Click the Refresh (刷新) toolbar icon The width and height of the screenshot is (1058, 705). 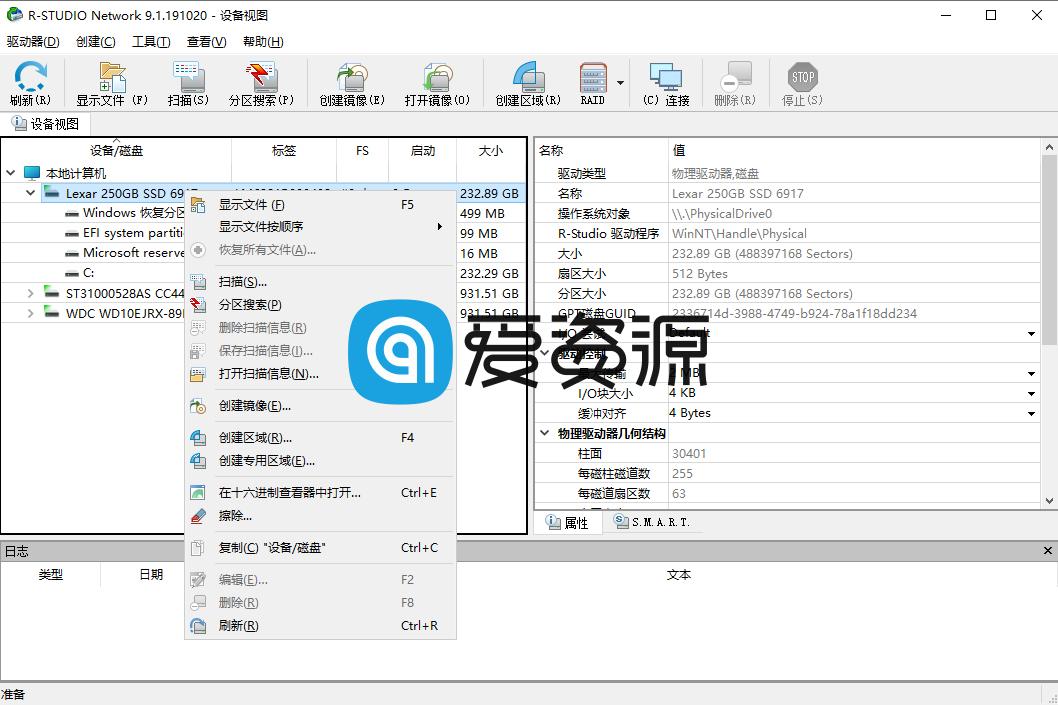tap(30, 84)
